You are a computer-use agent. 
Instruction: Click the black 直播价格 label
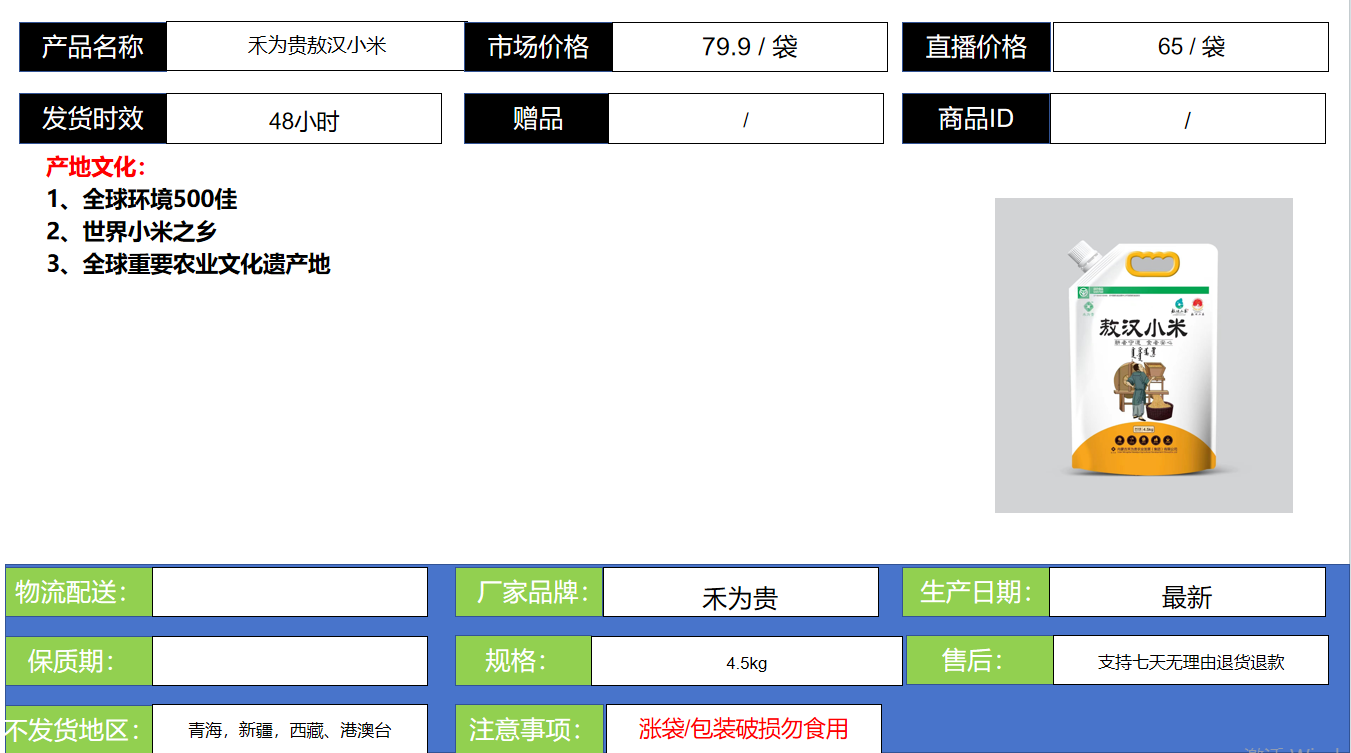[976, 47]
